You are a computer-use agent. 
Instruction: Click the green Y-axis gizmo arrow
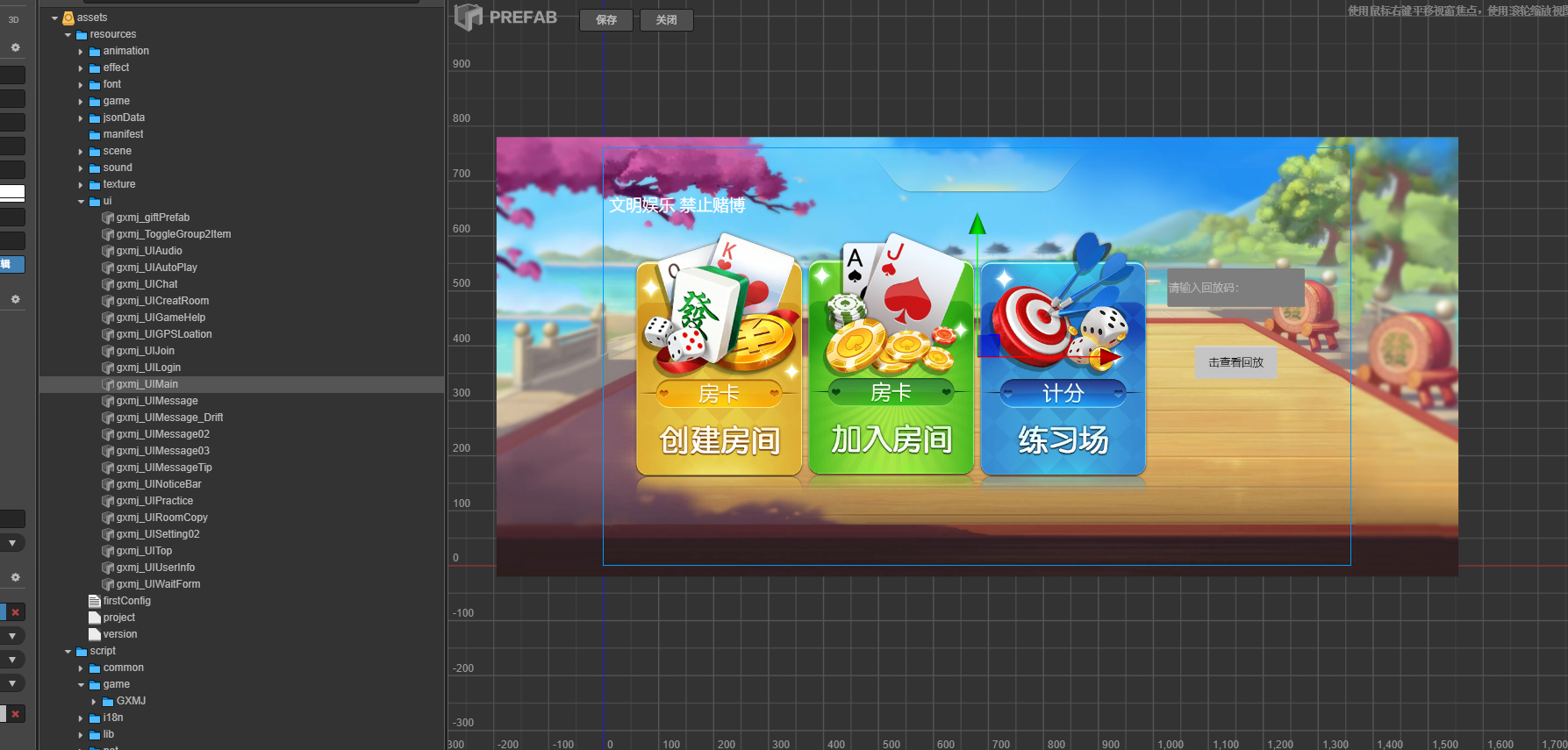tap(977, 225)
